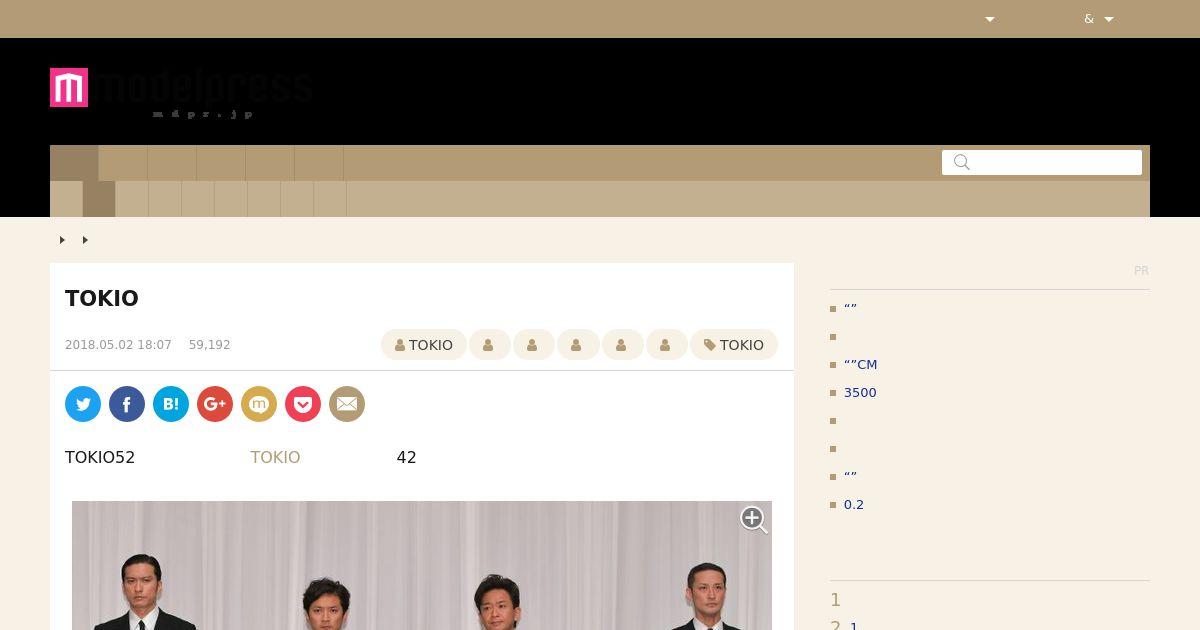Share the article on Google+
Viewport: 1200px width, 630px height.
pos(215,404)
